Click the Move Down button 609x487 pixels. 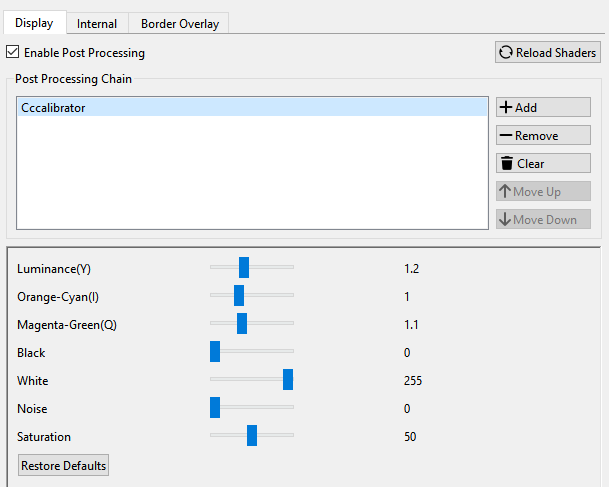[x=543, y=219]
